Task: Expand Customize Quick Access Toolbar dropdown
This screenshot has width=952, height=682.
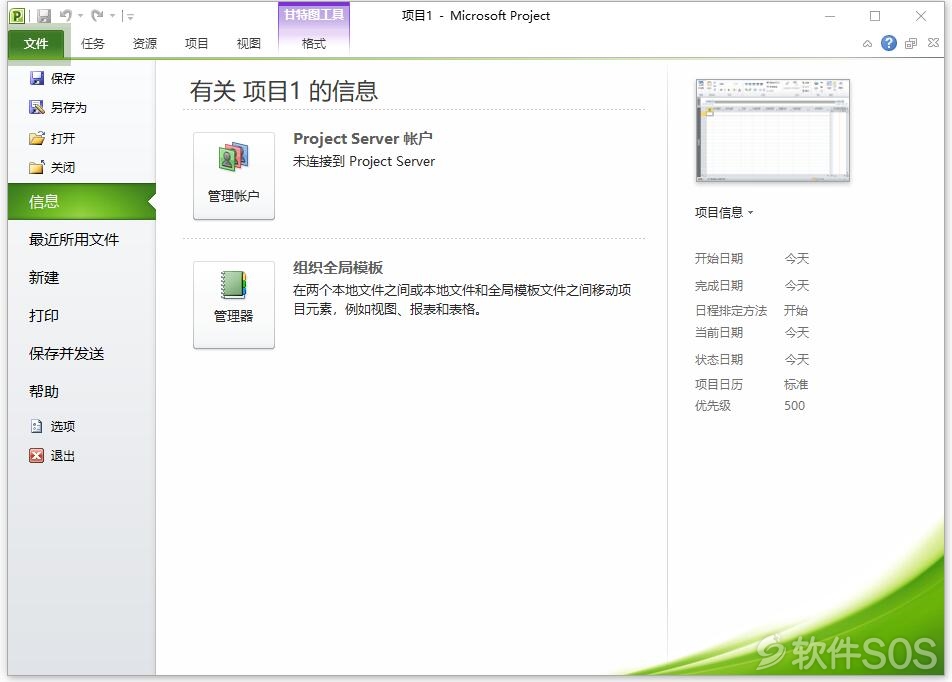Action: [130, 16]
